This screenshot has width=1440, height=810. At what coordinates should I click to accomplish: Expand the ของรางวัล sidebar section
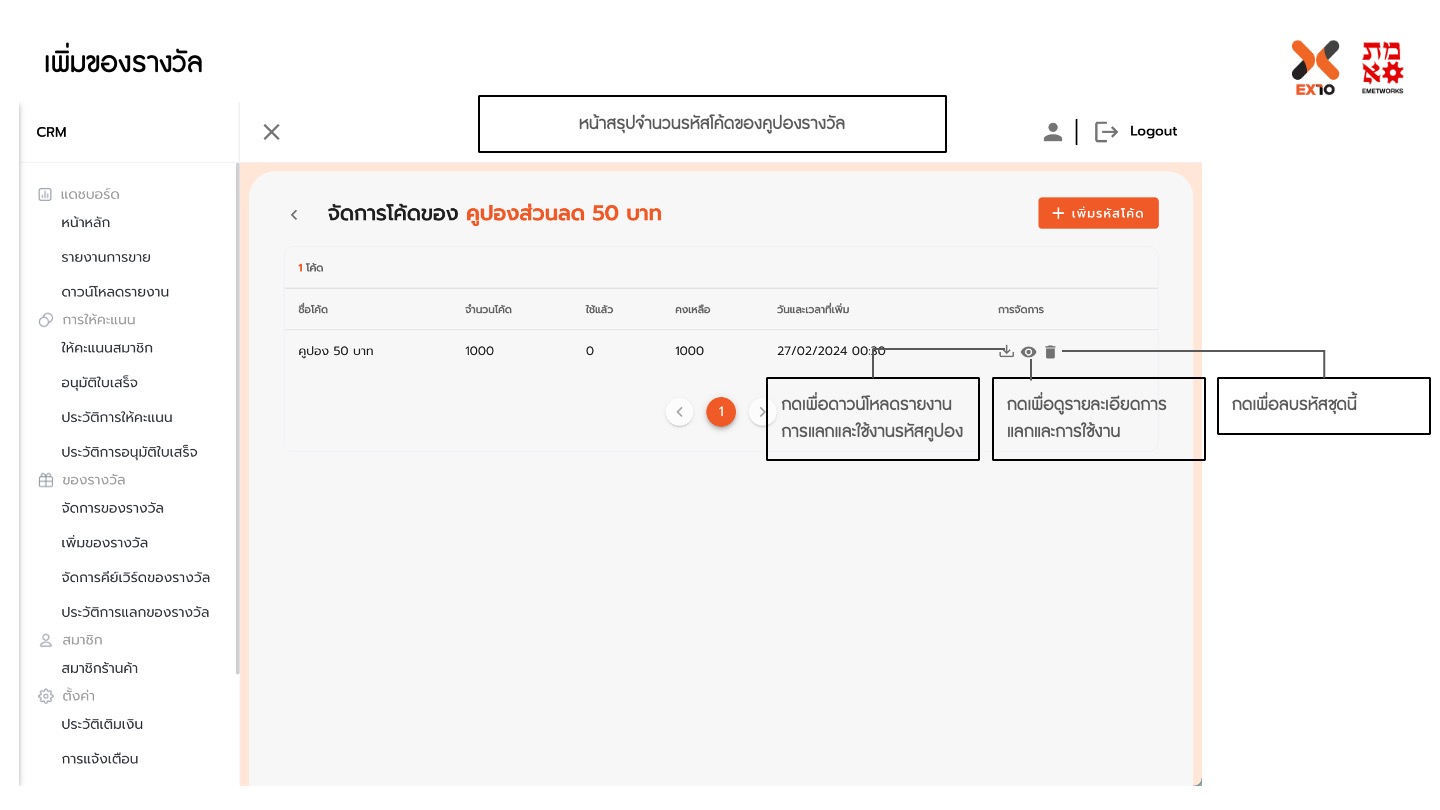[93, 480]
